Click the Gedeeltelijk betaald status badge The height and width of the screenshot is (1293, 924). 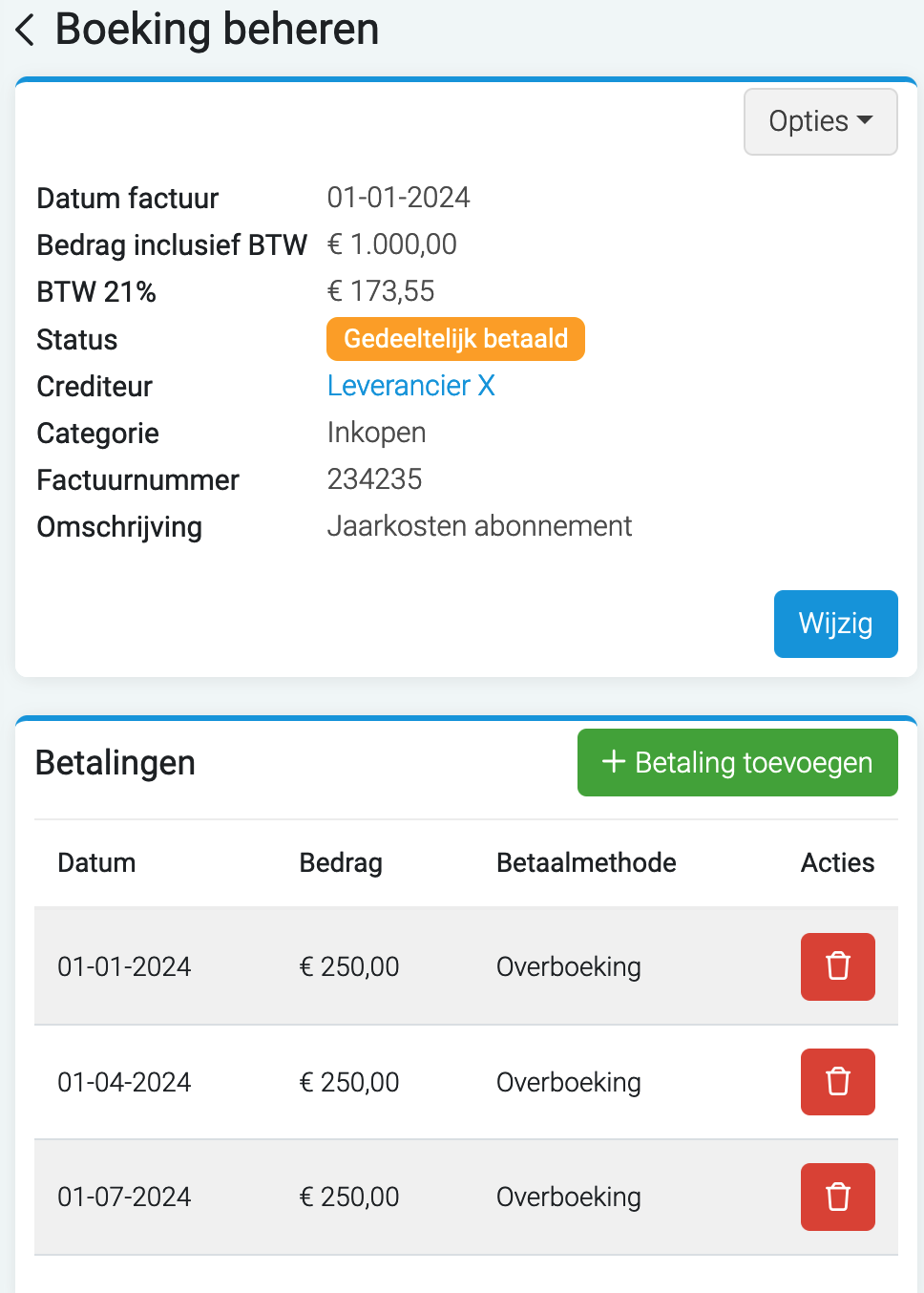coord(455,339)
